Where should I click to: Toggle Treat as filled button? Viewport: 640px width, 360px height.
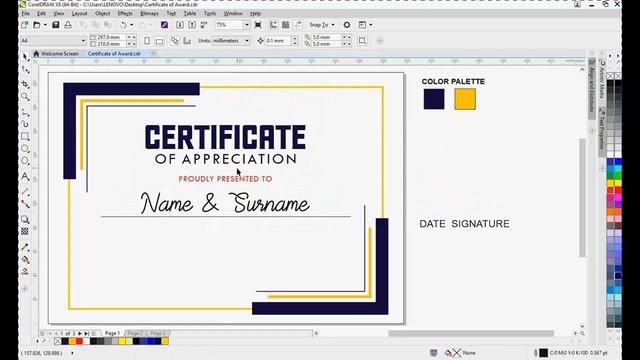point(362,41)
